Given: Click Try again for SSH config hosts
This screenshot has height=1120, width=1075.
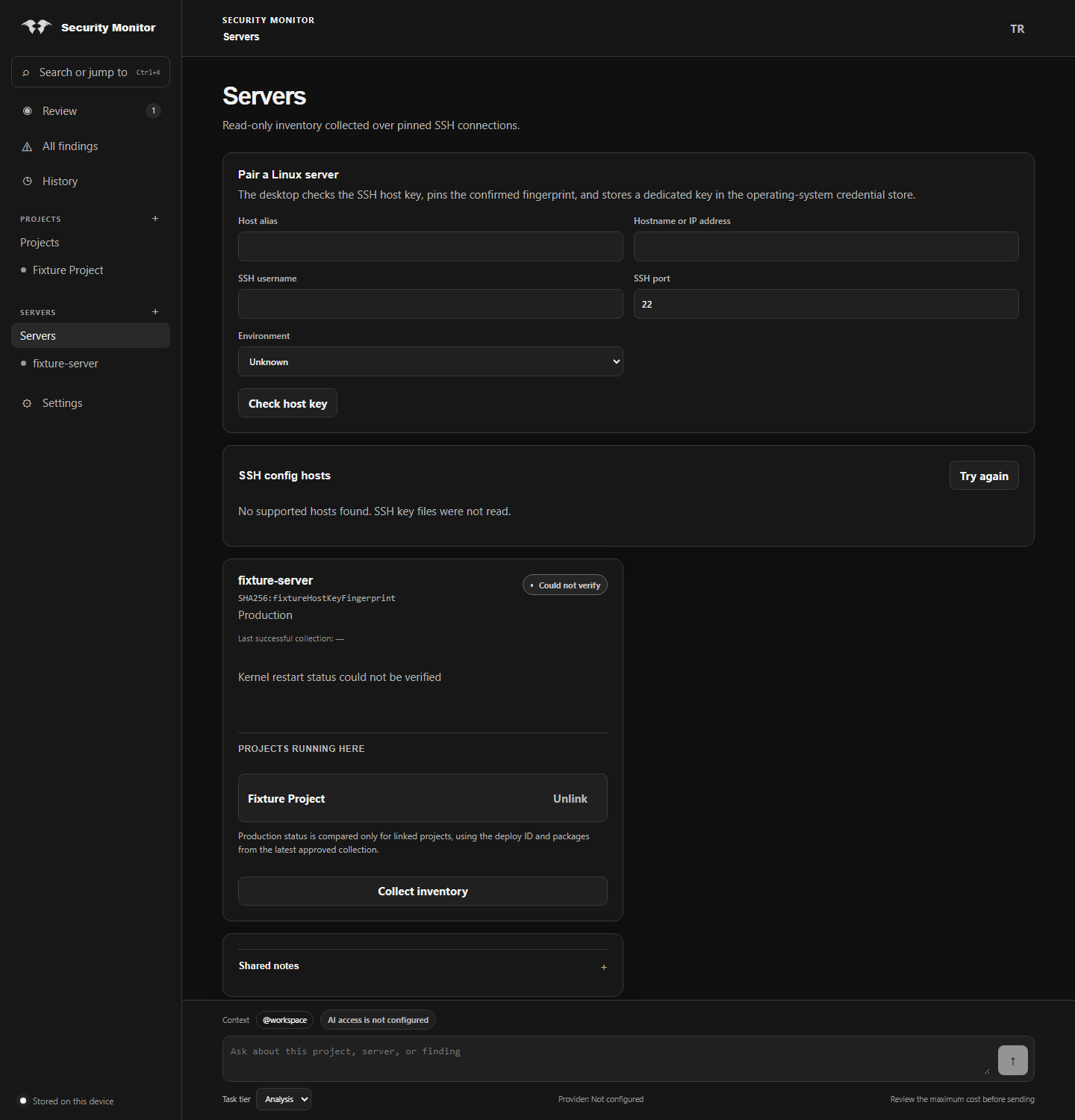Looking at the screenshot, I should 984,476.
